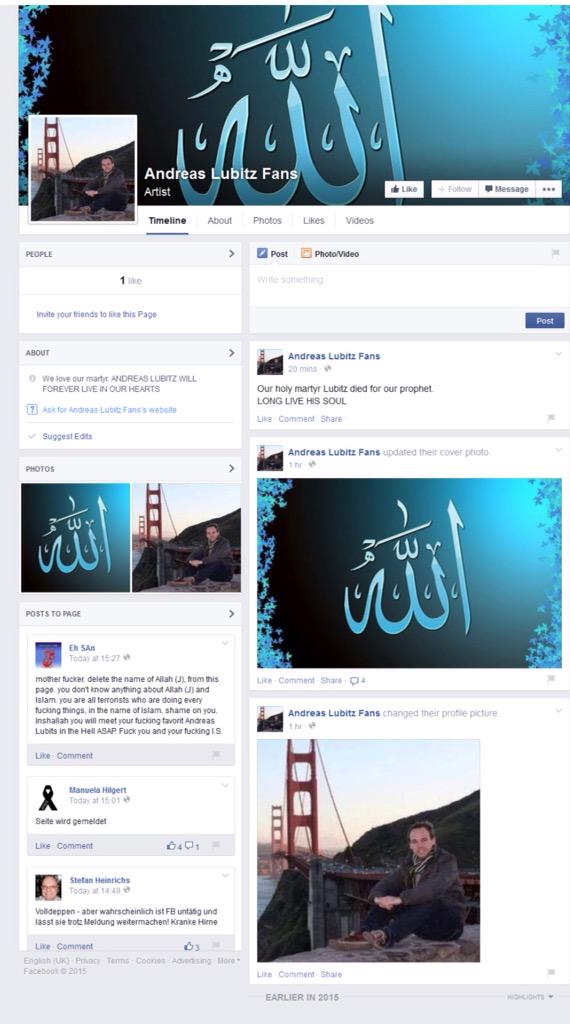Open dropdown arrow on the 20 mins post
This screenshot has width=570, height=1024.
tap(558, 354)
